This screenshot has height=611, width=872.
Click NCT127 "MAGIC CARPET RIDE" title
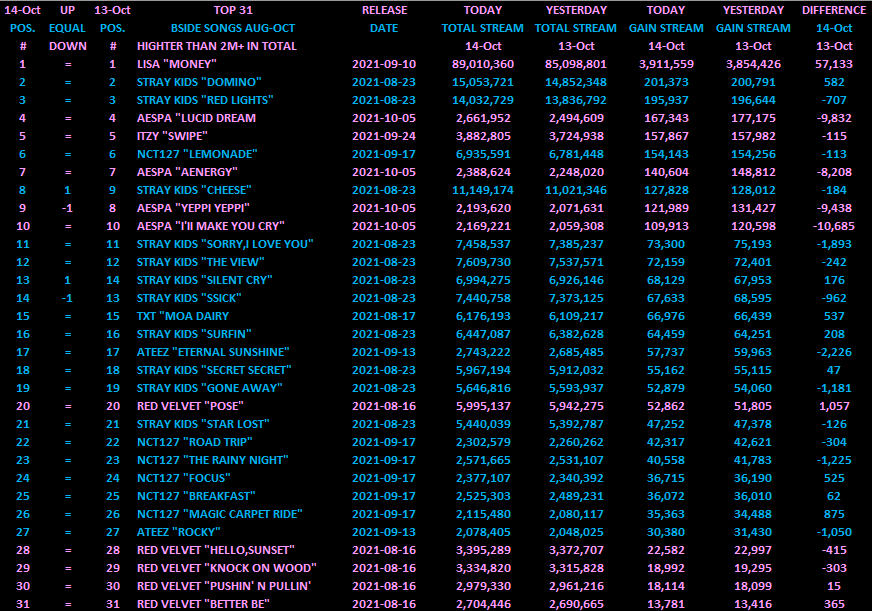coord(220,514)
